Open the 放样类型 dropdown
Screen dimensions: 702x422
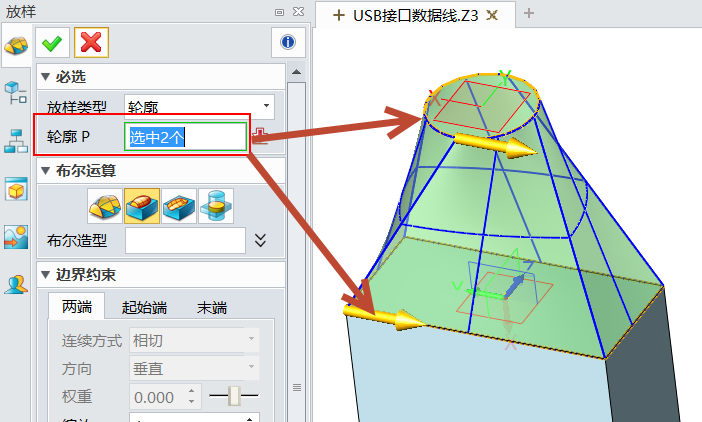coord(200,105)
